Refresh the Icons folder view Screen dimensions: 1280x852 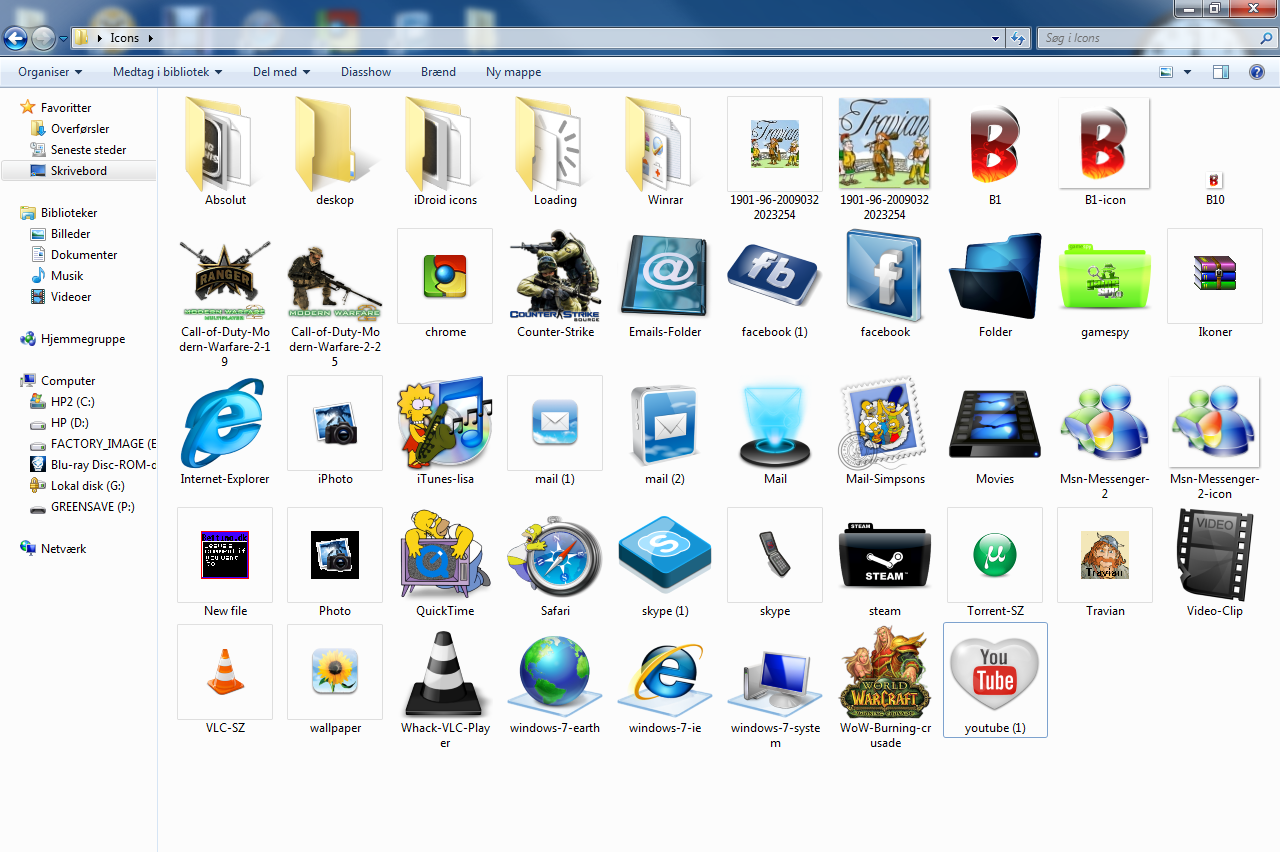[1018, 38]
